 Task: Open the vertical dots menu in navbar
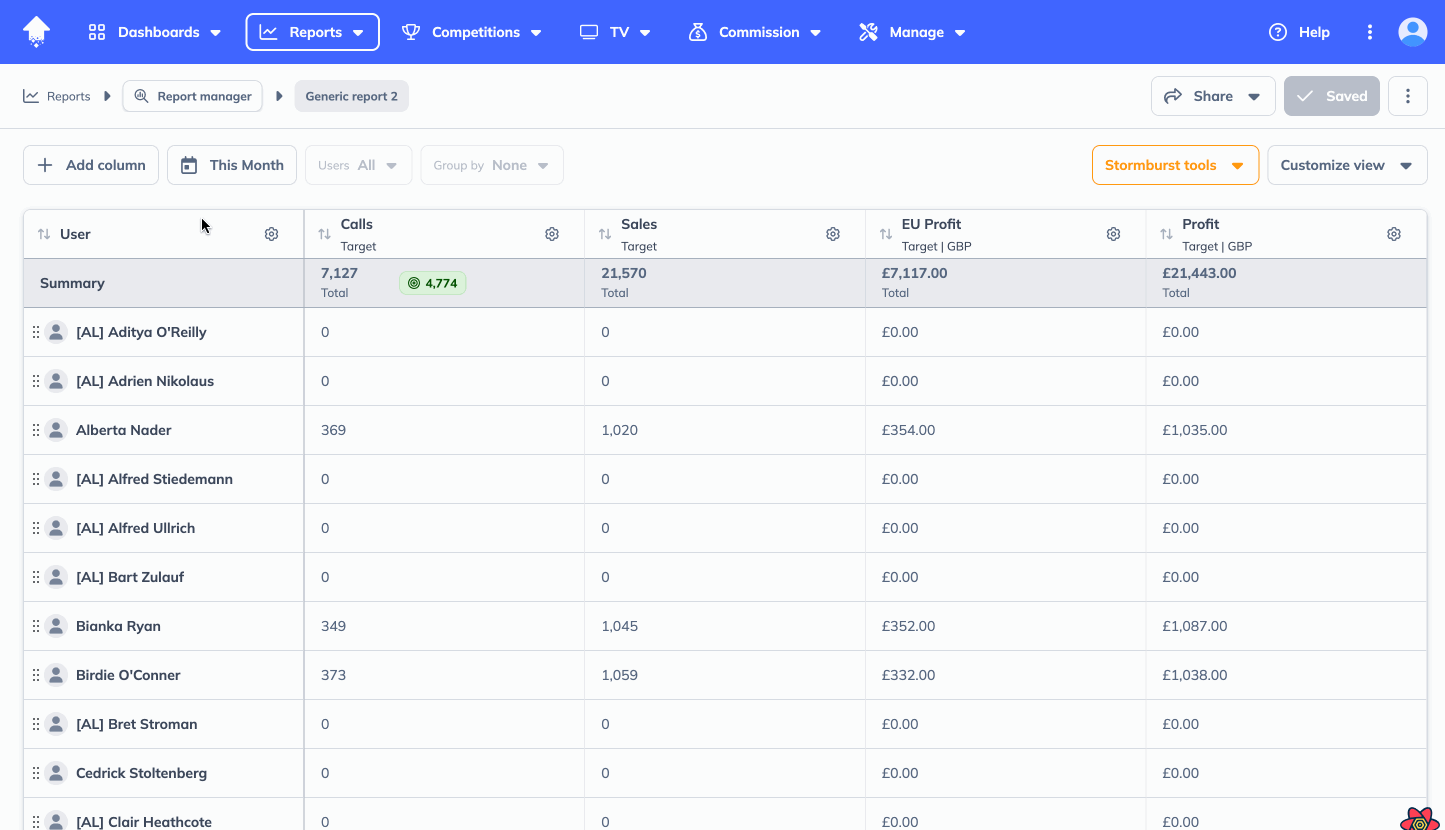click(x=1370, y=32)
